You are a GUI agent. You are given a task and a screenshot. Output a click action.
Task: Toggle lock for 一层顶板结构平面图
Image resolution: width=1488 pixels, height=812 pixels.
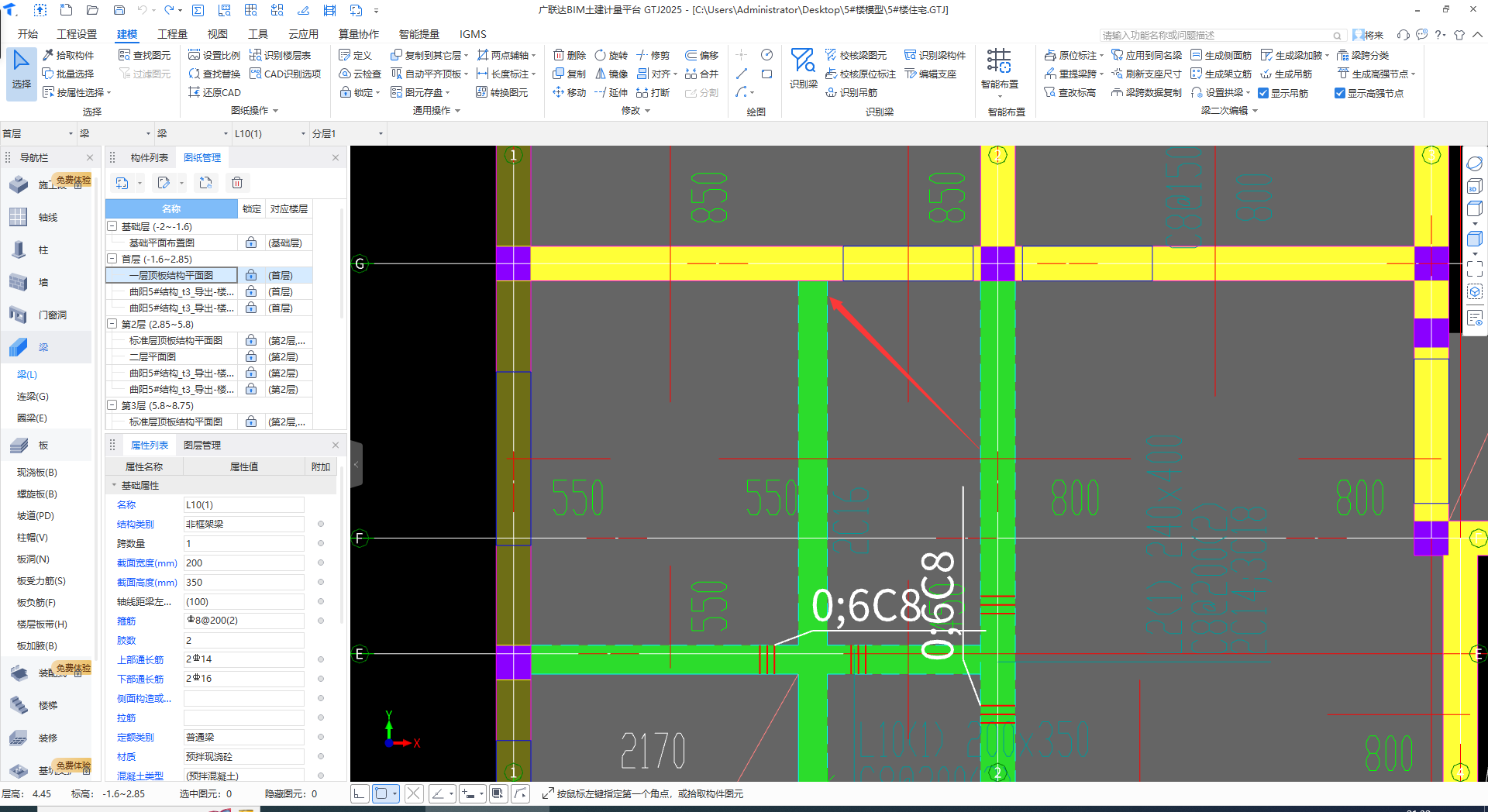[251, 275]
